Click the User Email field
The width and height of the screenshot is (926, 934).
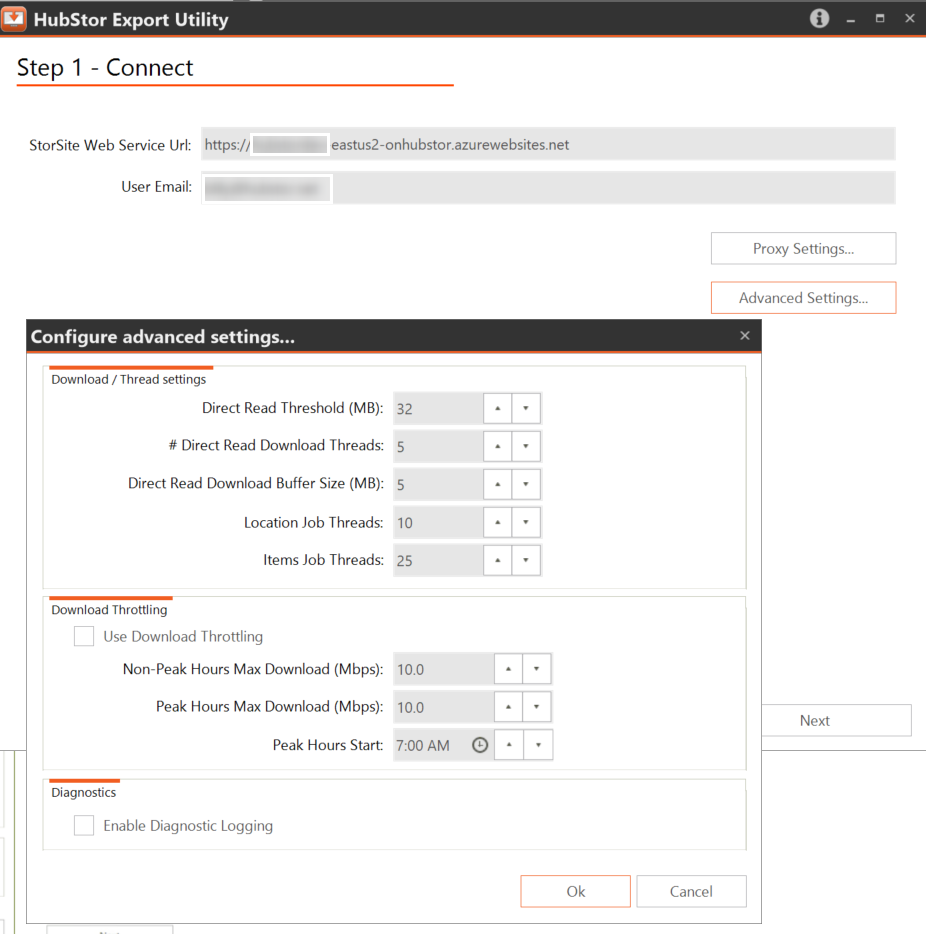point(548,188)
